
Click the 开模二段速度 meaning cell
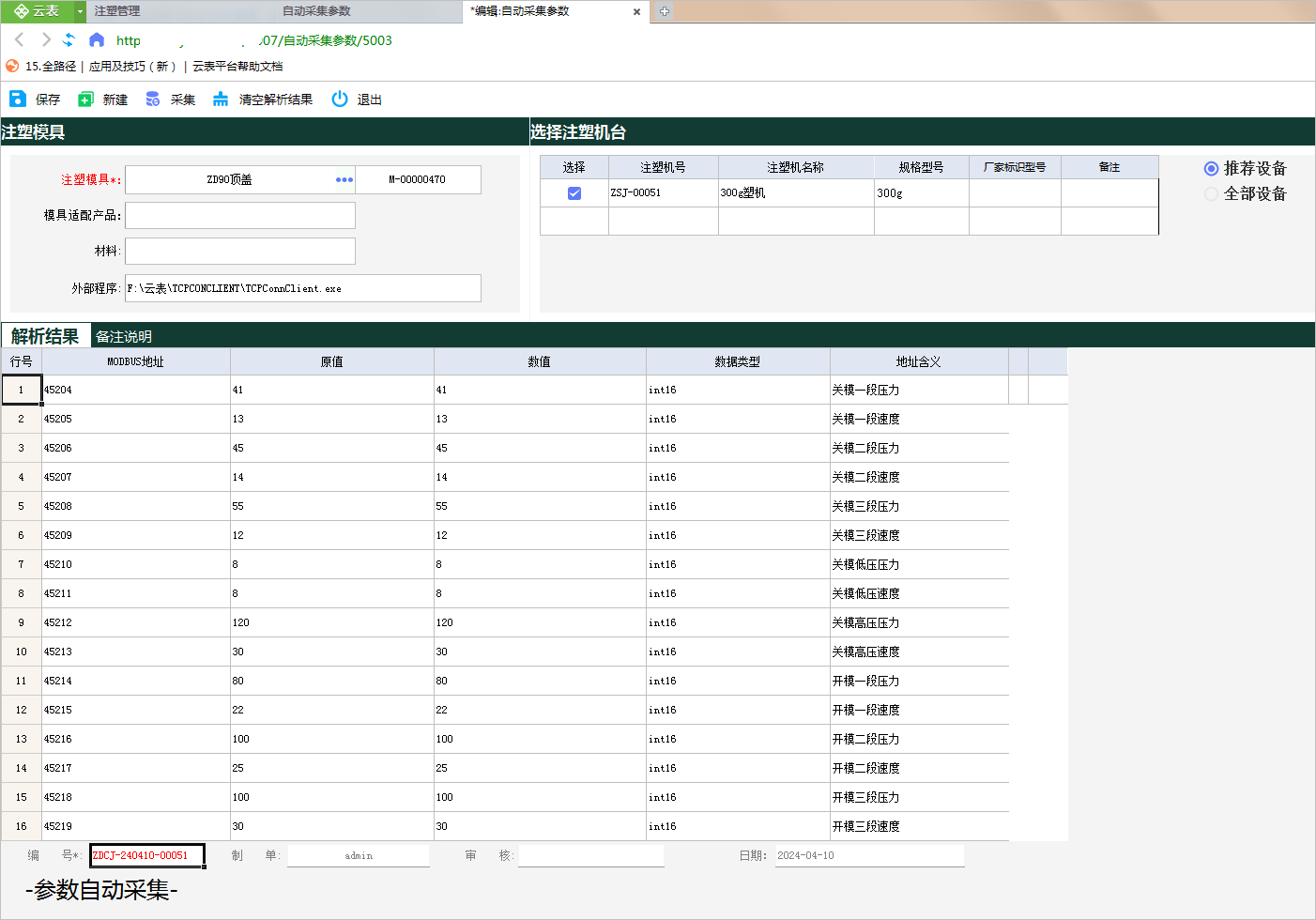[x=919, y=768]
